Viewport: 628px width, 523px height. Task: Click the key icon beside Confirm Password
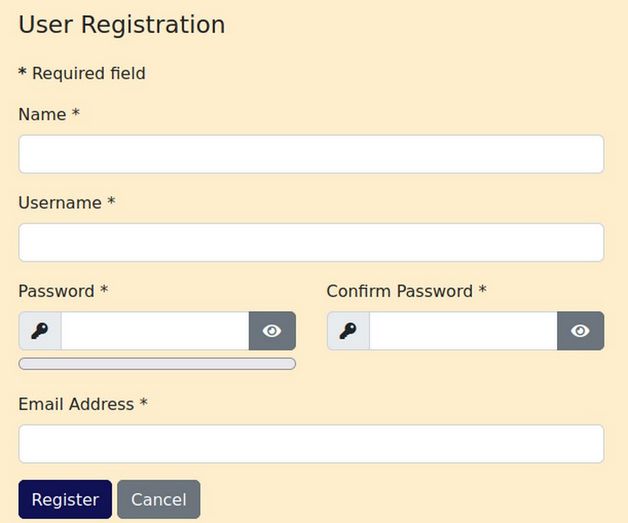pyautogui.click(x=348, y=331)
